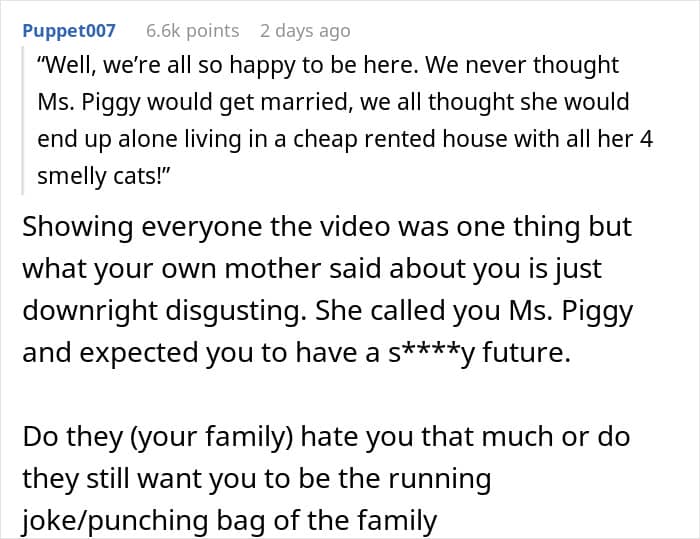Open Puppet007's user profile
Viewport: 700px width, 539px height.
[69, 30]
